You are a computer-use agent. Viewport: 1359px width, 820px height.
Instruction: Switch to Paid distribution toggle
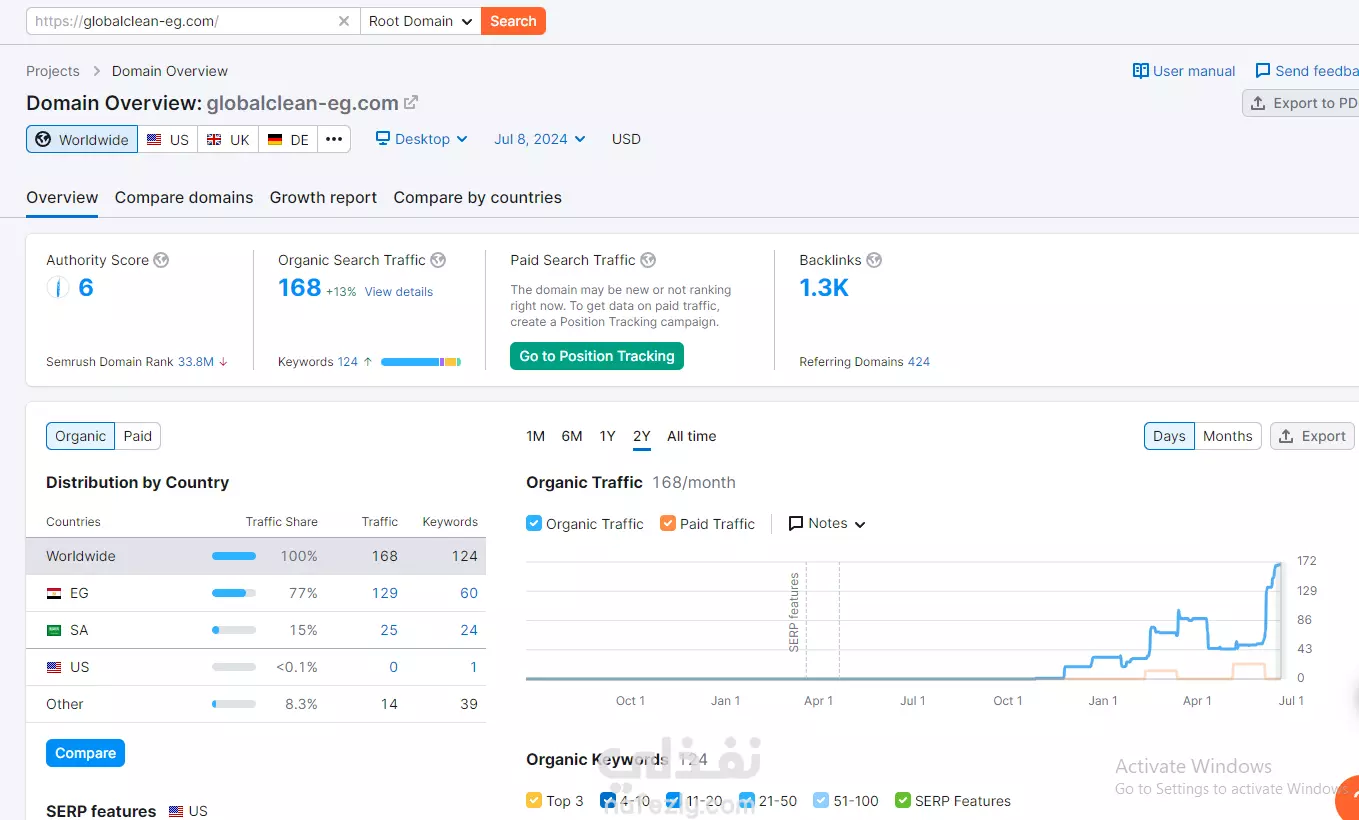click(x=138, y=436)
